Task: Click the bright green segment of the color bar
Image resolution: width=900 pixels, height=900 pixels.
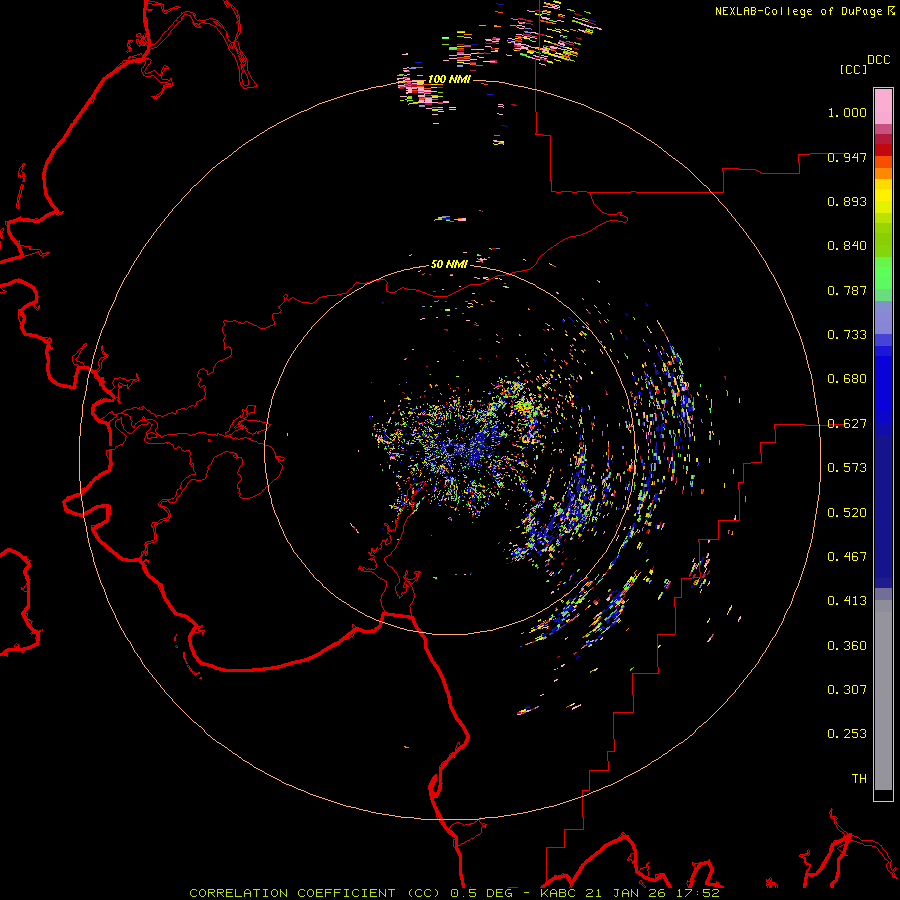Action: (883, 273)
